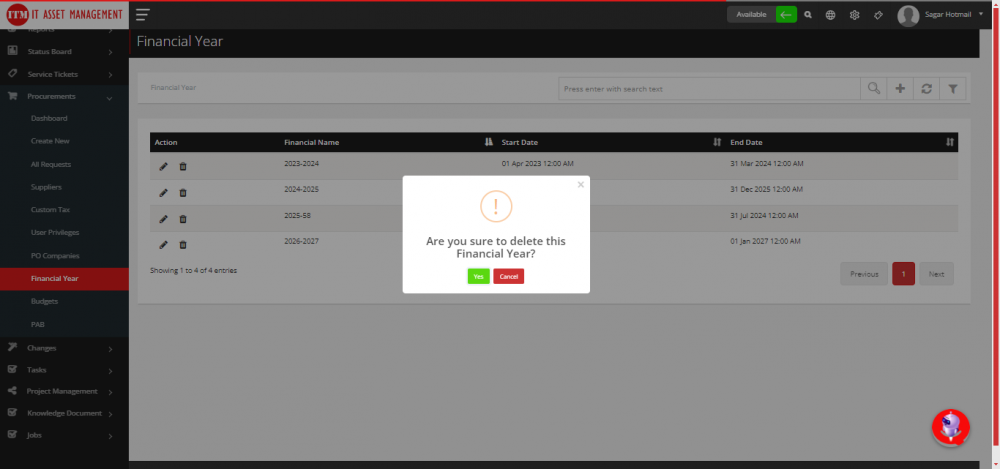Open User Privileges in sidebar
The width and height of the screenshot is (1000, 469).
pyautogui.click(x=55, y=232)
